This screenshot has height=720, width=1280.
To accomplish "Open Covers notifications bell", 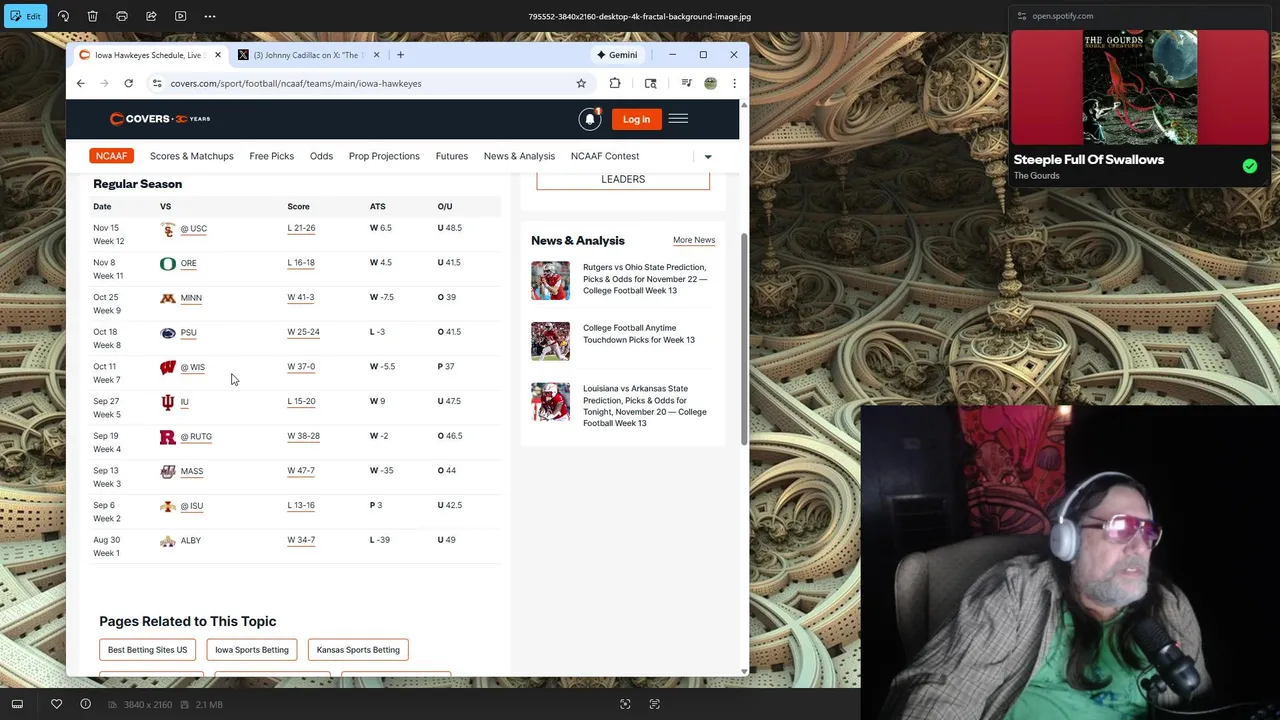I will (590, 119).
